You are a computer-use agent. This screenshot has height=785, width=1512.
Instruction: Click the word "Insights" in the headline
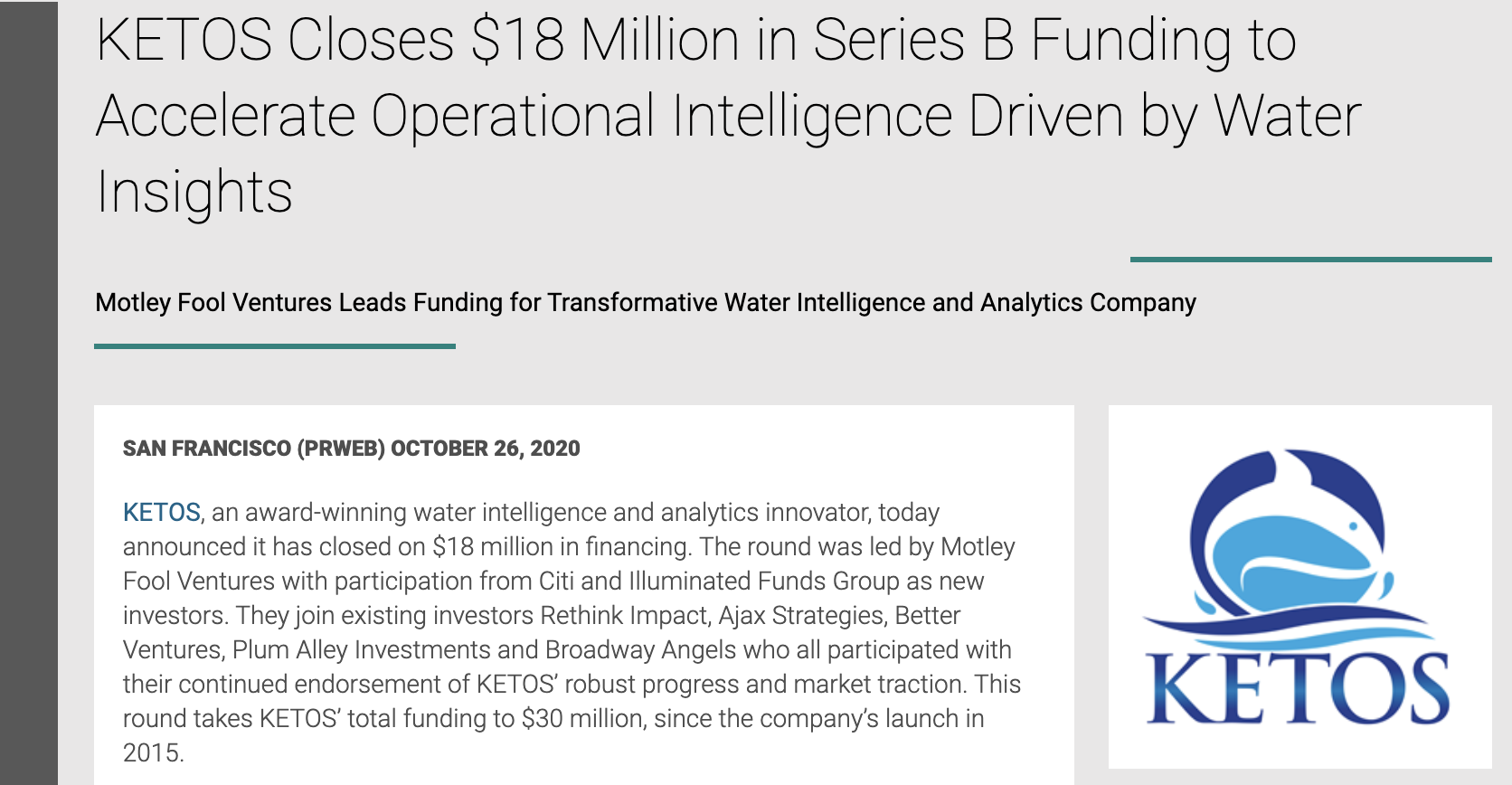point(194,193)
